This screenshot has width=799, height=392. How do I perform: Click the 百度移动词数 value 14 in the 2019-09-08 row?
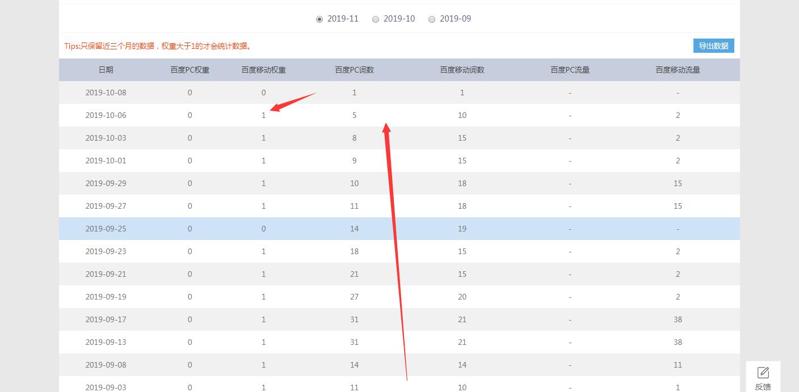pyautogui.click(x=462, y=365)
